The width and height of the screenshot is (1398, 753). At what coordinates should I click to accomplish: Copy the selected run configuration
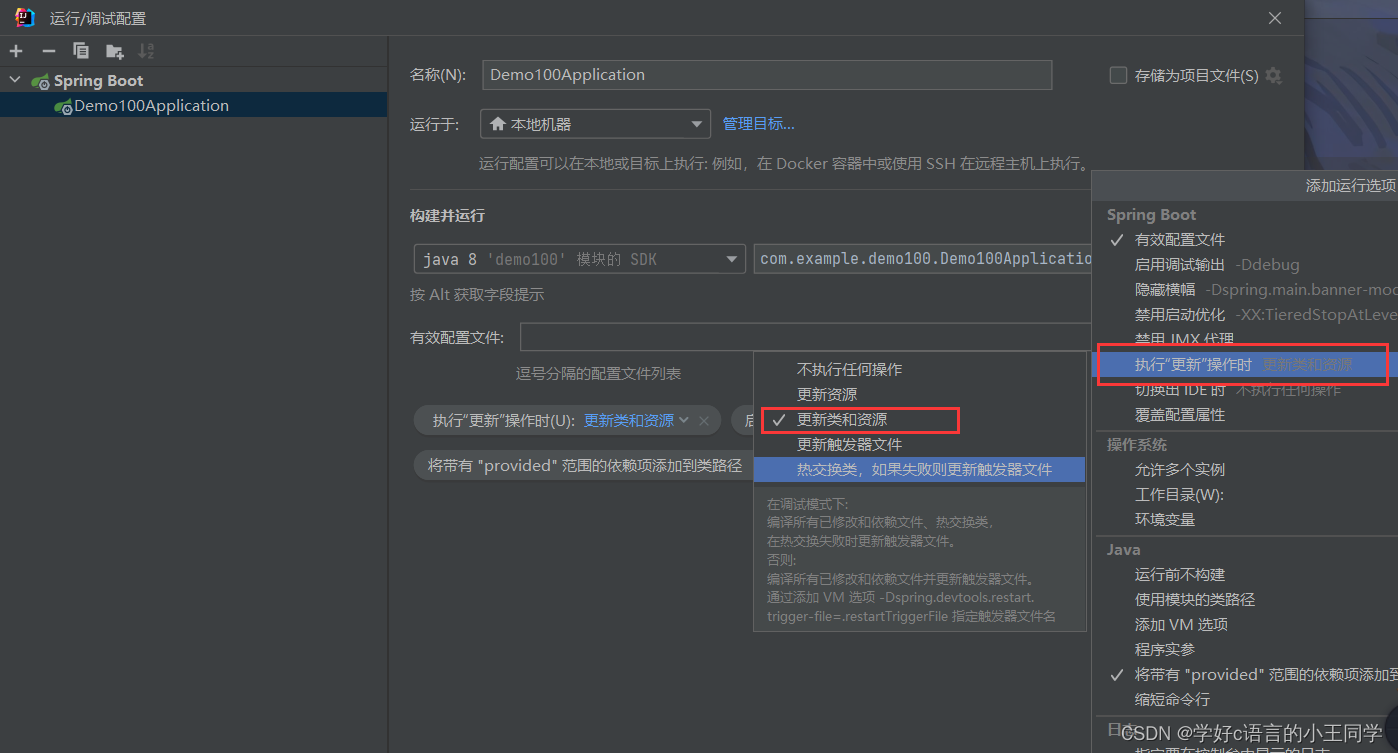click(x=81, y=51)
